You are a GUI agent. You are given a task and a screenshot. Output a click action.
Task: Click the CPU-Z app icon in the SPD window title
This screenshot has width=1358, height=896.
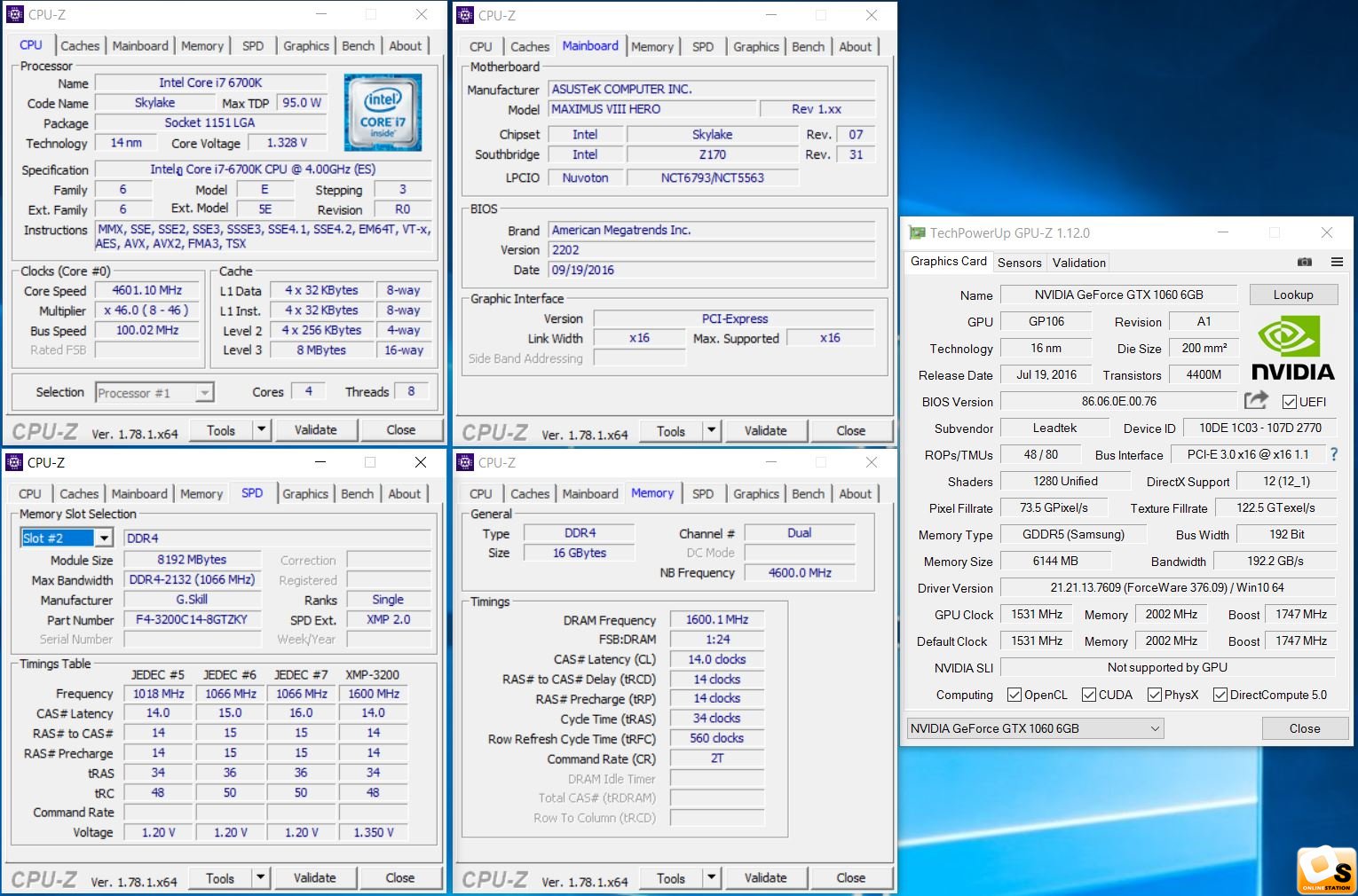point(14,462)
